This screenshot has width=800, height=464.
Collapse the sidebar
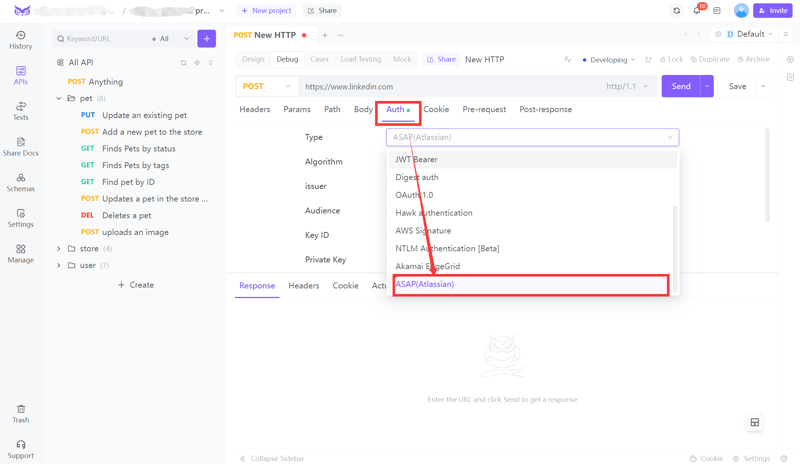(x=272, y=458)
